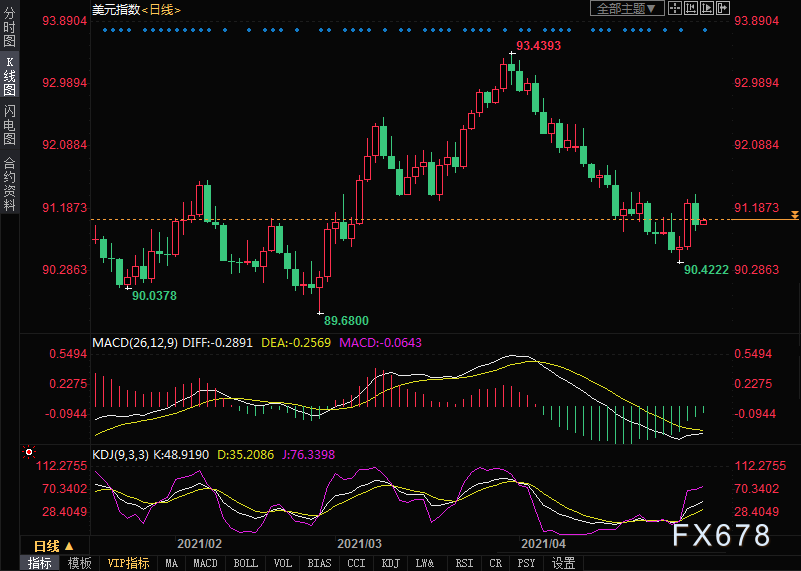Click the D:35.2086 value
The height and width of the screenshot is (571, 801).
[x=246, y=455]
